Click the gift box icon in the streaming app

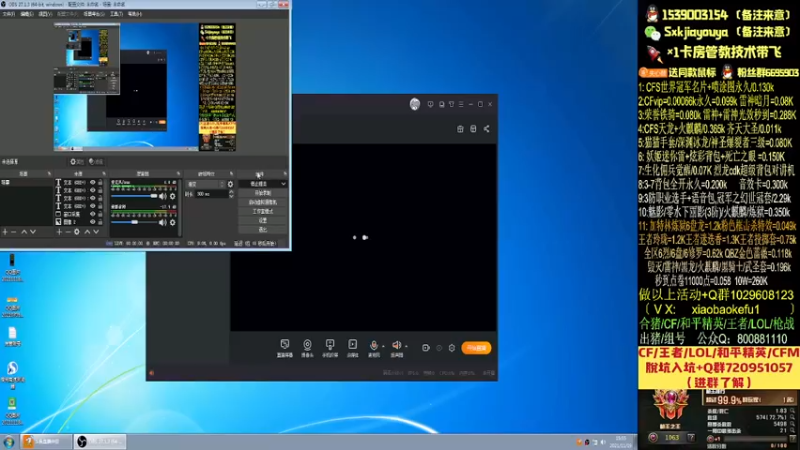pyautogui.click(x=460, y=129)
